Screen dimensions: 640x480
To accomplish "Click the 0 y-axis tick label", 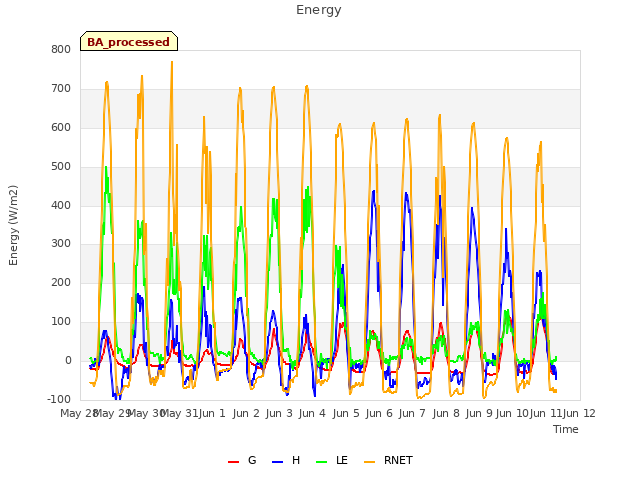I will [x=68, y=361].
